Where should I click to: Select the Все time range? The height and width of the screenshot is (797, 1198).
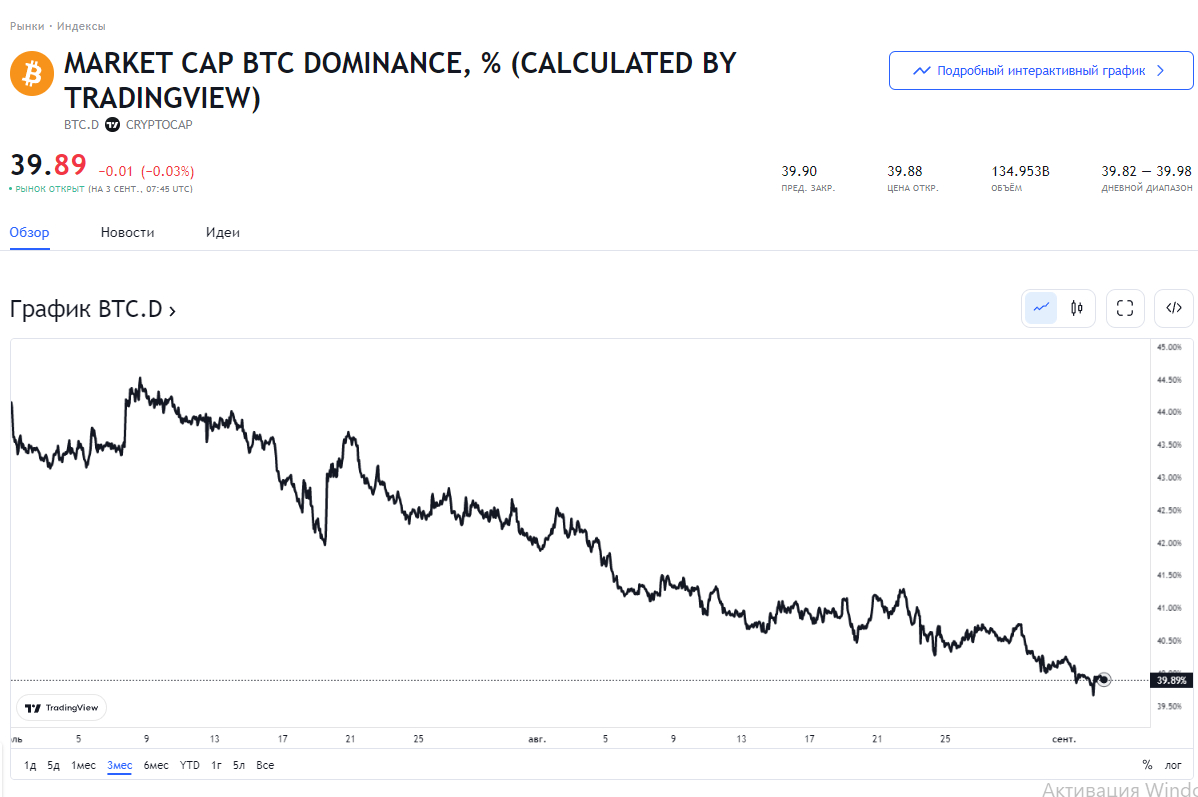[265, 765]
